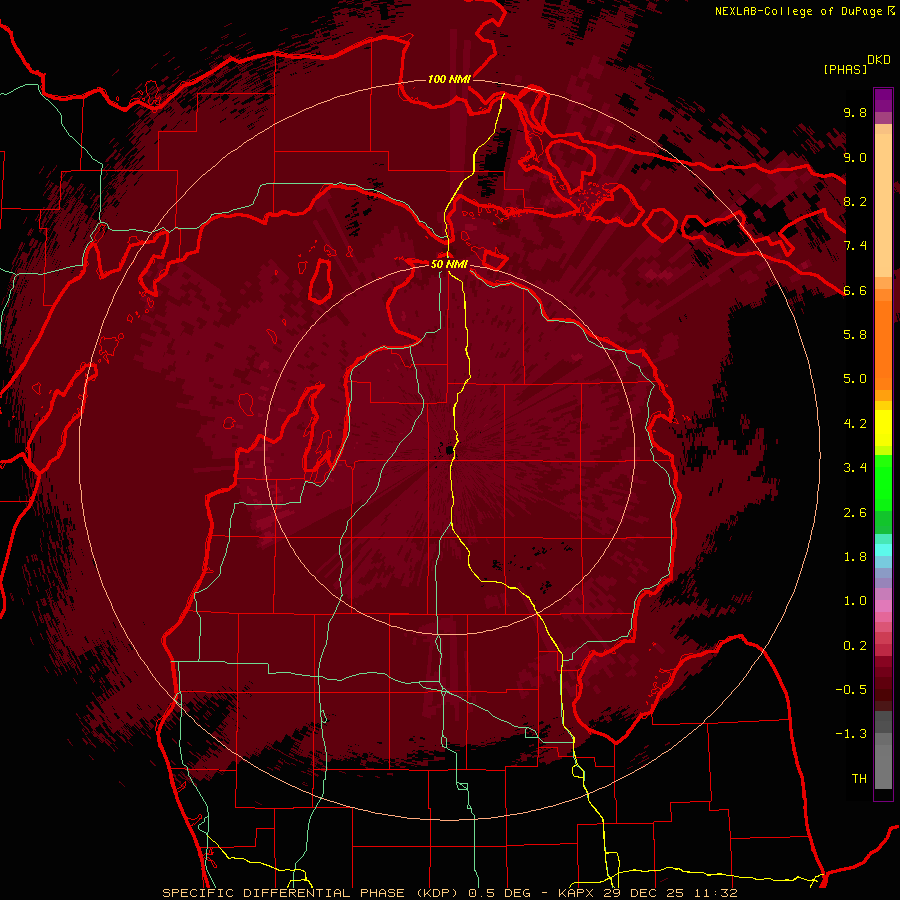
Task: Click the 1.8 value on the color scale
Action: (x=855, y=557)
